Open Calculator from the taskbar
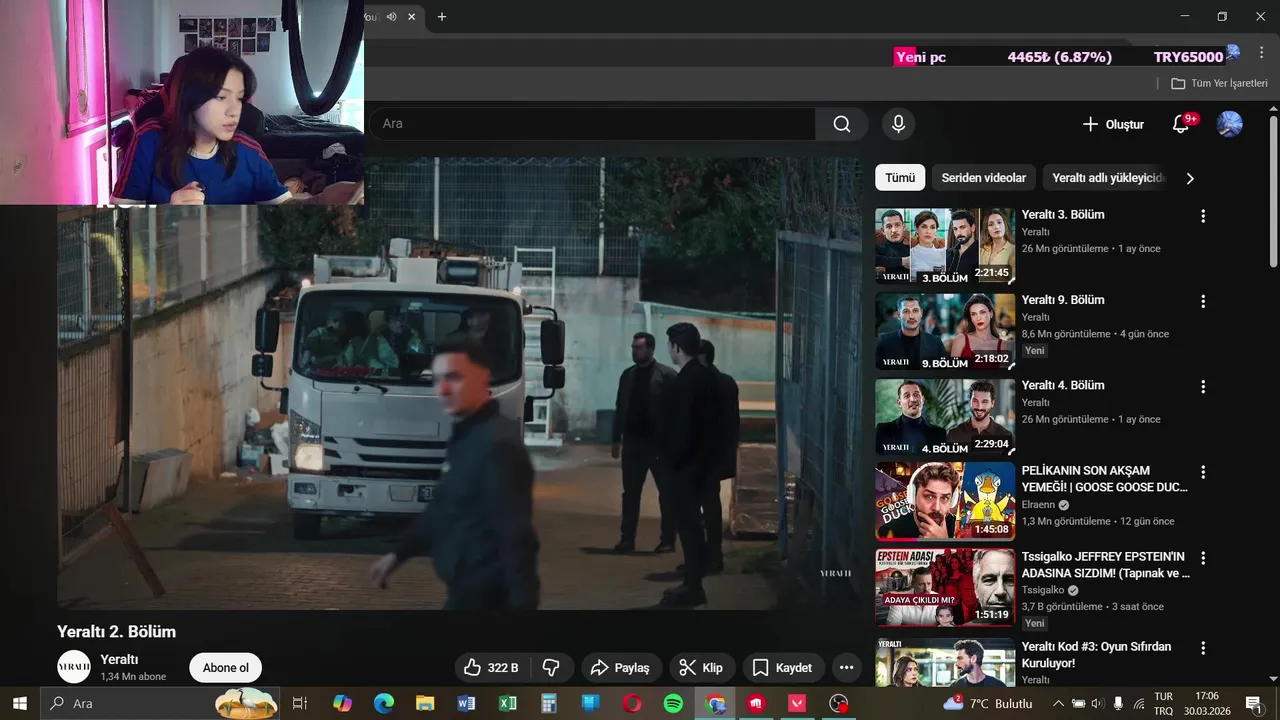Screen dimensions: 1280x720 click(x=549, y=704)
